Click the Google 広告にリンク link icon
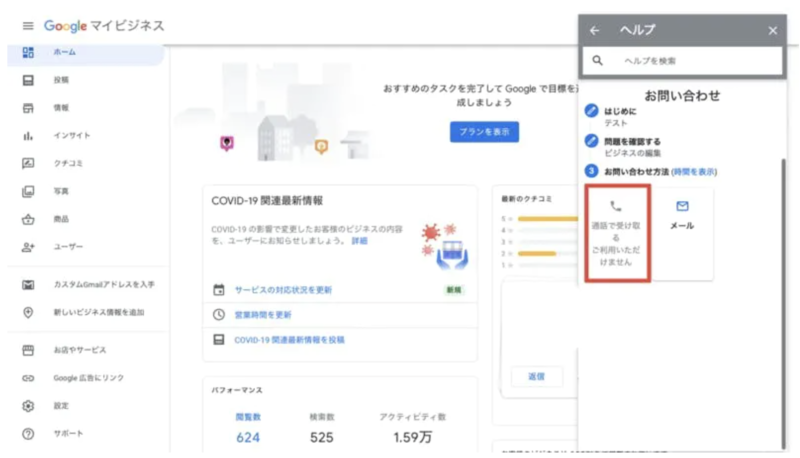The width and height of the screenshot is (800, 458). tap(28, 378)
